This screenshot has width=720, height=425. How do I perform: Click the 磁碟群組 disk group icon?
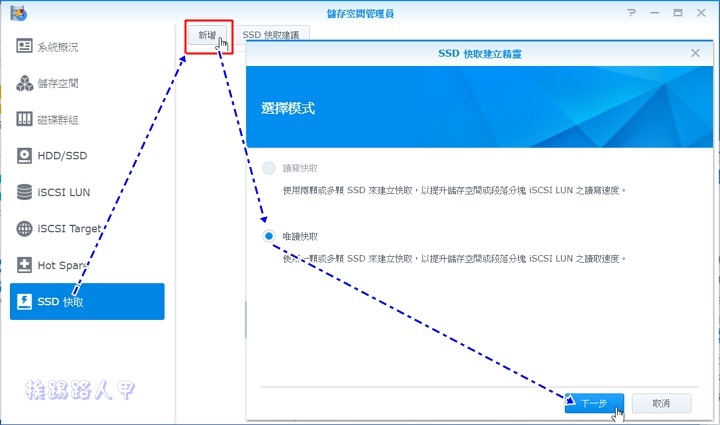click(24, 119)
